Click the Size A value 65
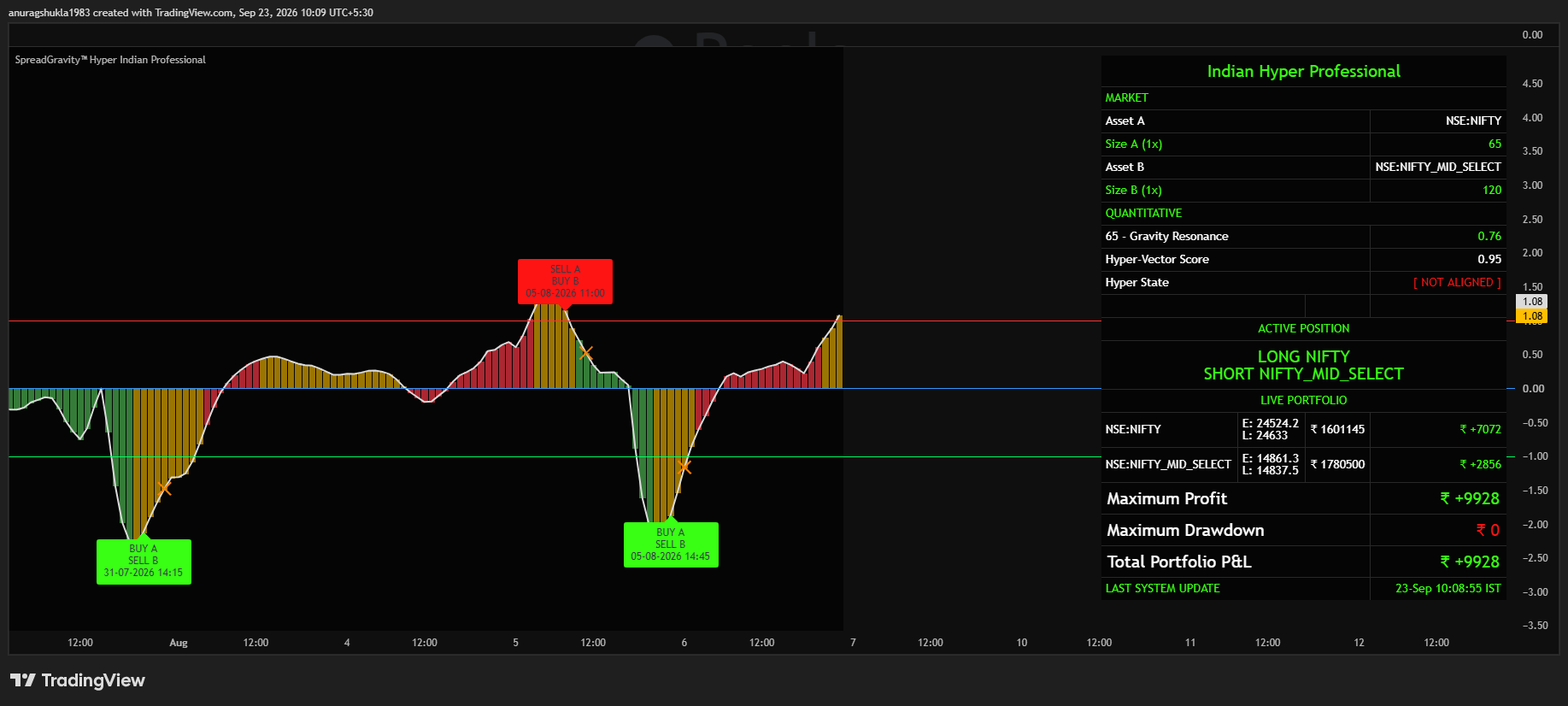 point(1495,144)
